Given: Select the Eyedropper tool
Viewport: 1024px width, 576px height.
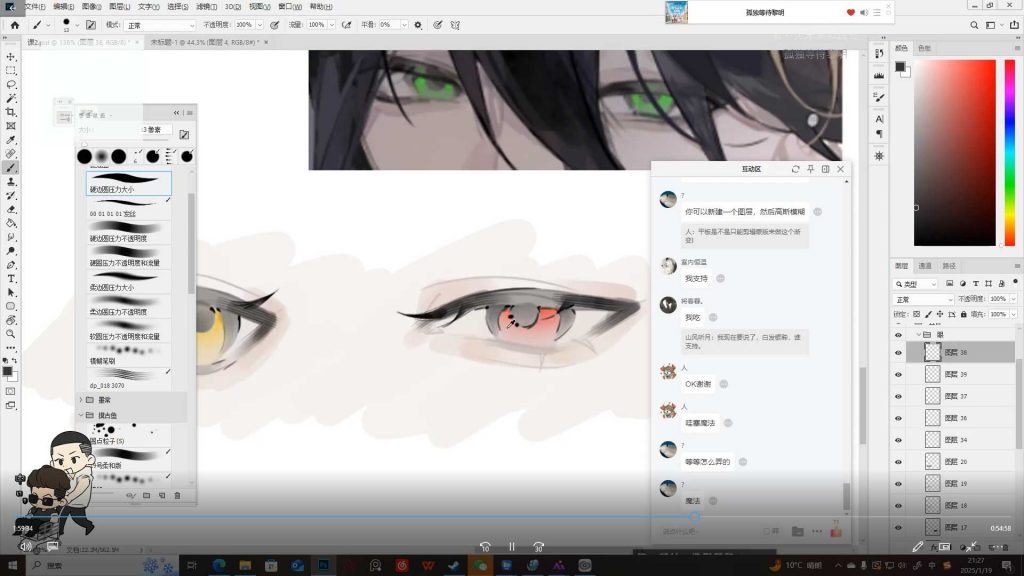Looking at the screenshot, I should click(x=11, y=141).
